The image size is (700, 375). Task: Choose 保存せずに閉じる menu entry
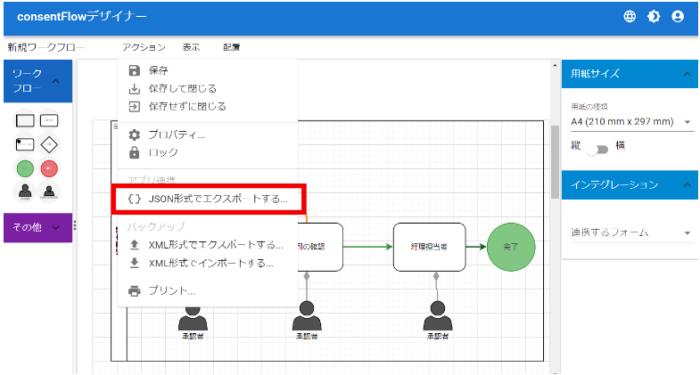click(207, 106)
